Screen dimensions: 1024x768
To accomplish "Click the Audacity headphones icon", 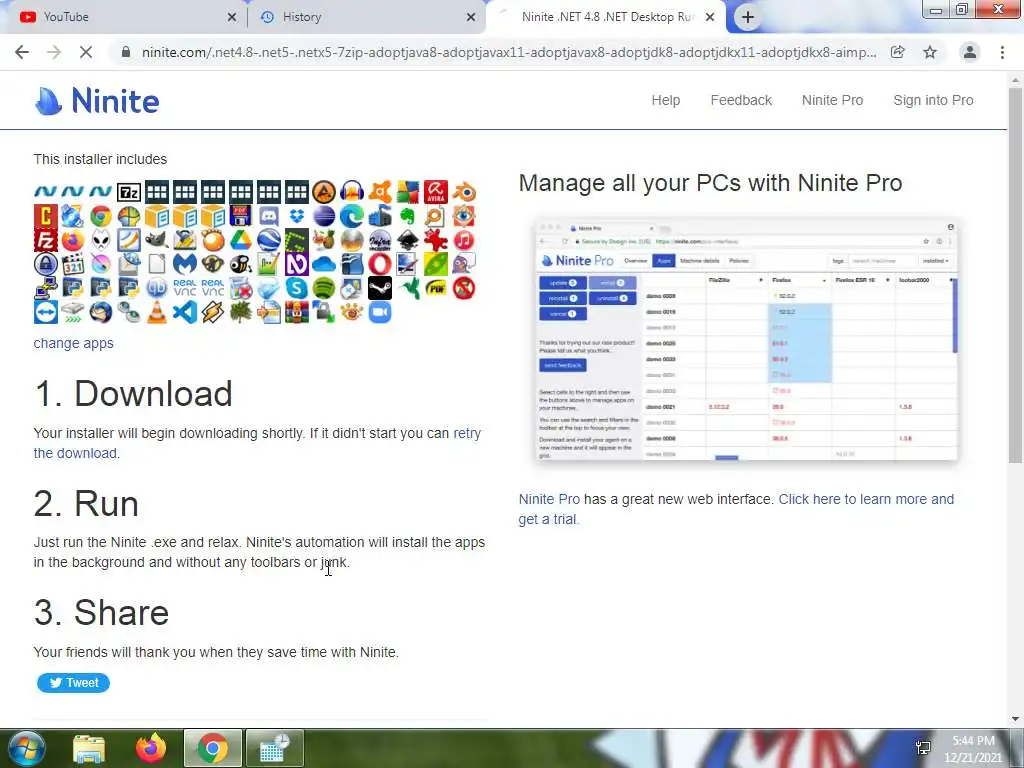I will [352, 193].
